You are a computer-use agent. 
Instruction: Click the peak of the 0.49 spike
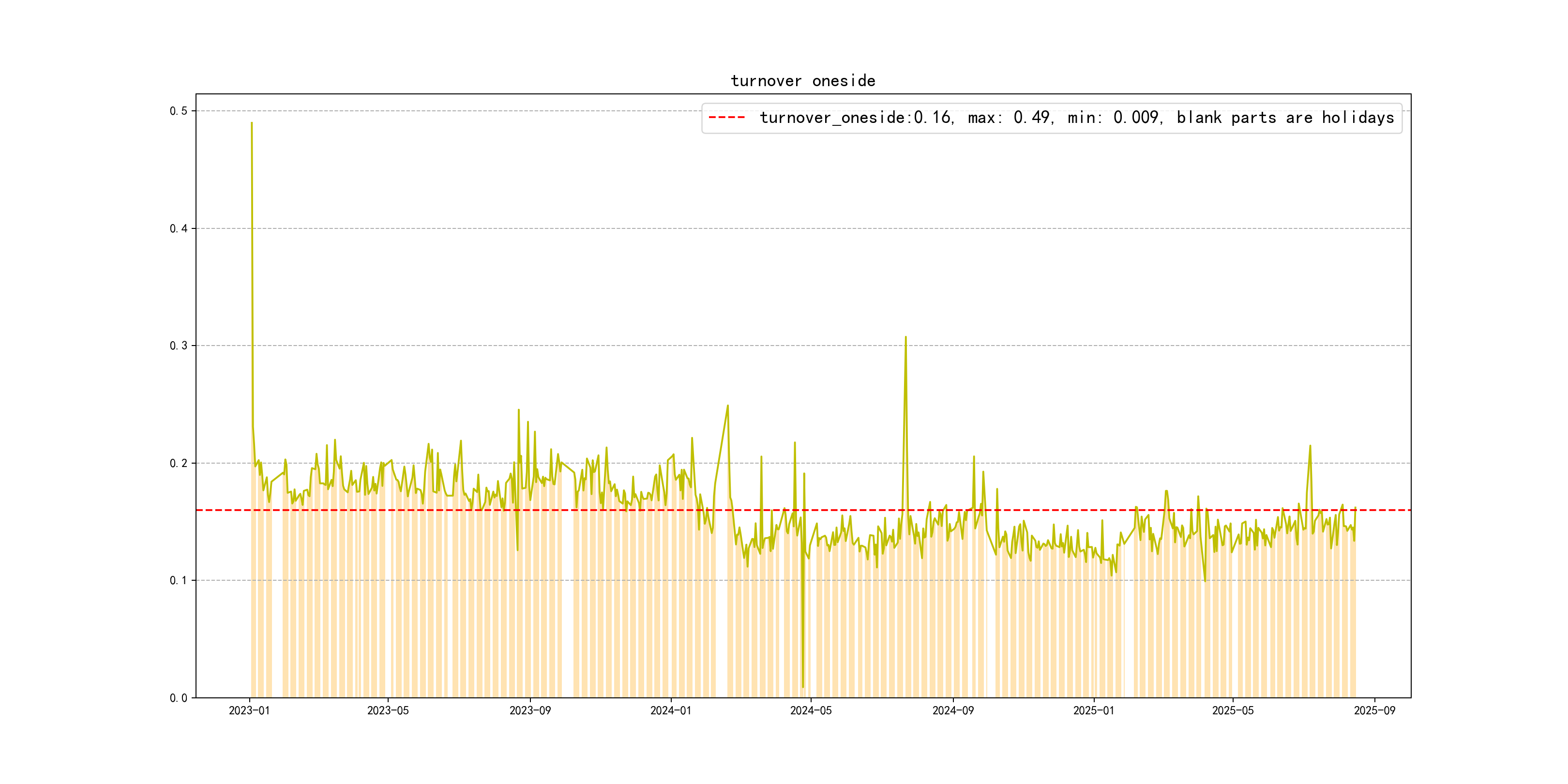click(x=251, y=123)
